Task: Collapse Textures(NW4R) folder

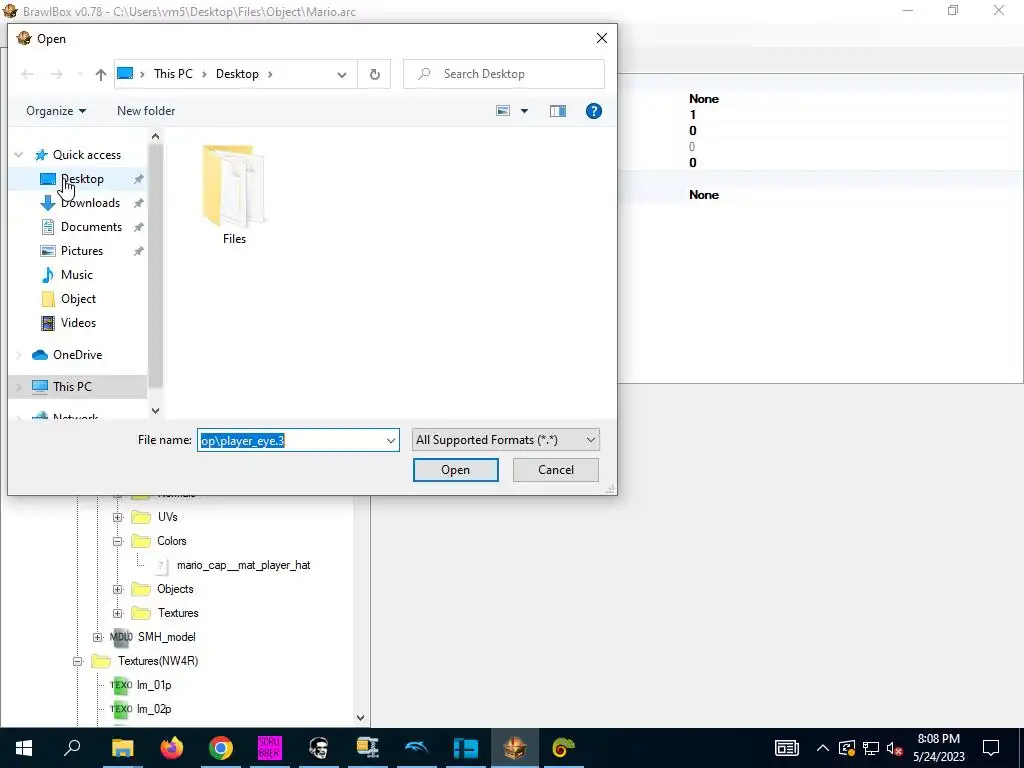Action: click(x=77, y=662)
